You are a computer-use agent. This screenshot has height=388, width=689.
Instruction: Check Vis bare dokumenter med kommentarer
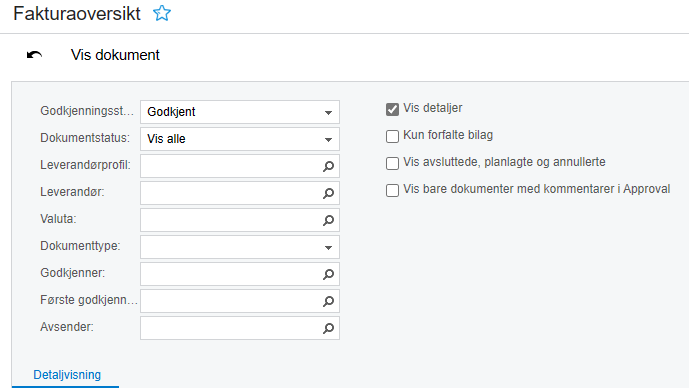(x=392, y=190)
